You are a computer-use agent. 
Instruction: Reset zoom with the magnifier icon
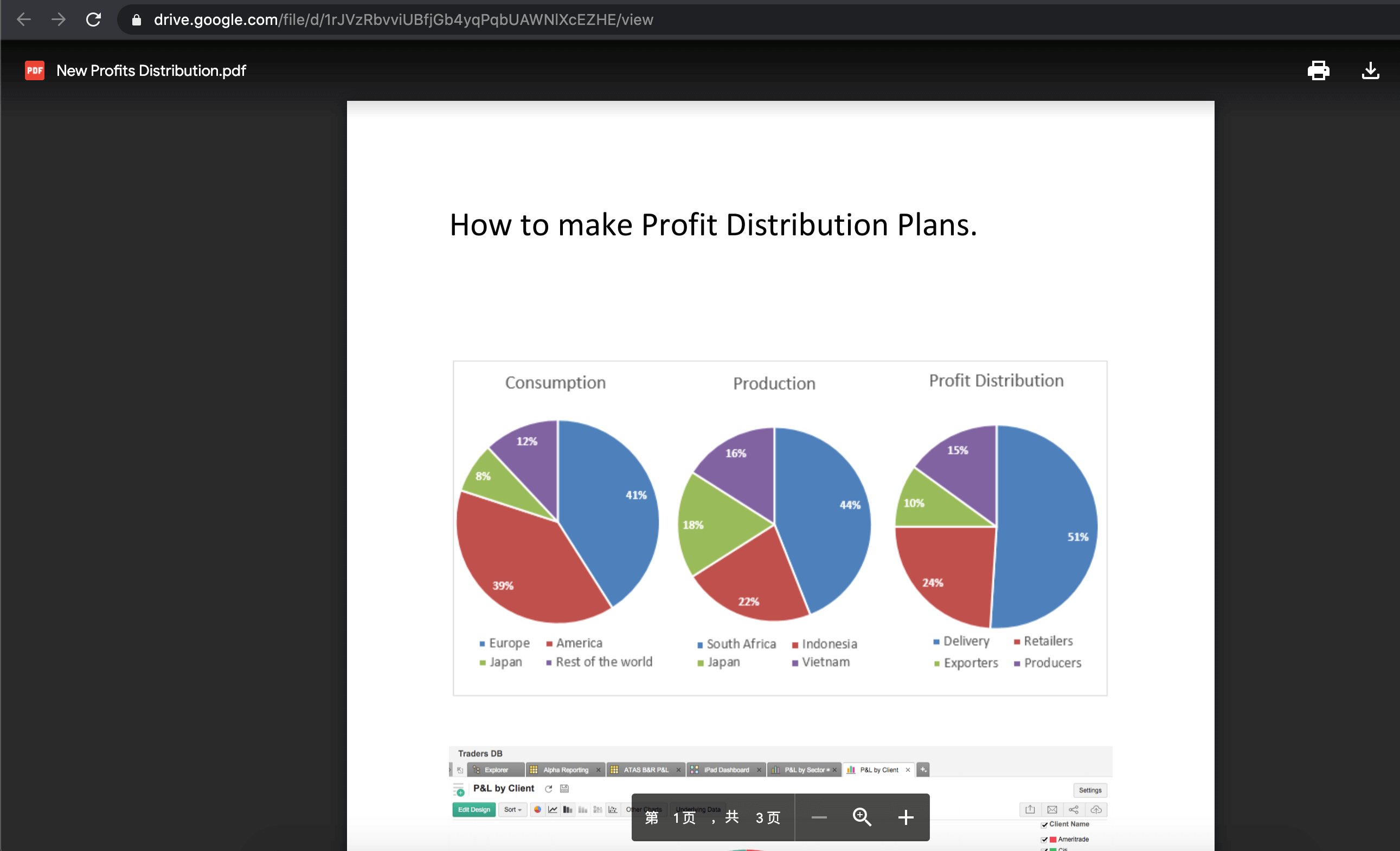point(862,817)
